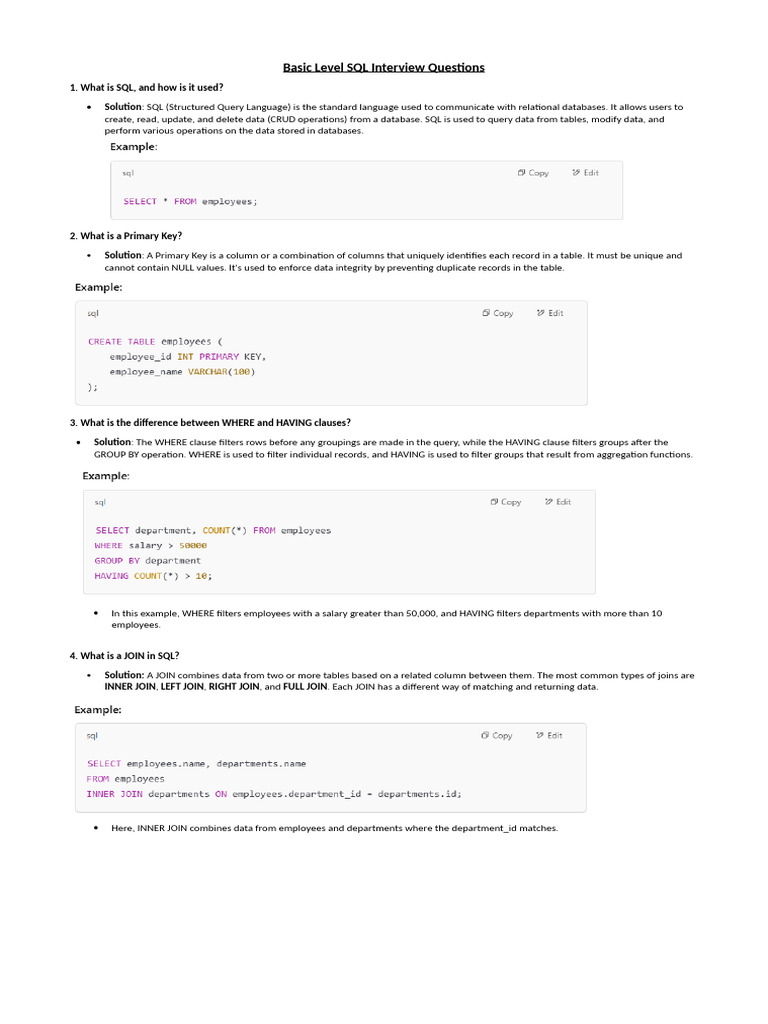This screenshot has width=768, height=1024.
Task: Copy the INNER JOIN example code
Action: click(x=497, y=736)
